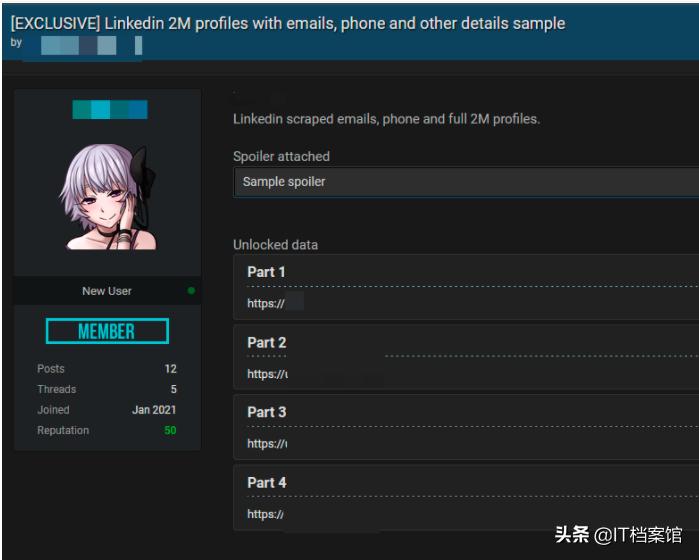Open the Part 4 https link
The width and height of the screenshot is (699, 560).
265,514
